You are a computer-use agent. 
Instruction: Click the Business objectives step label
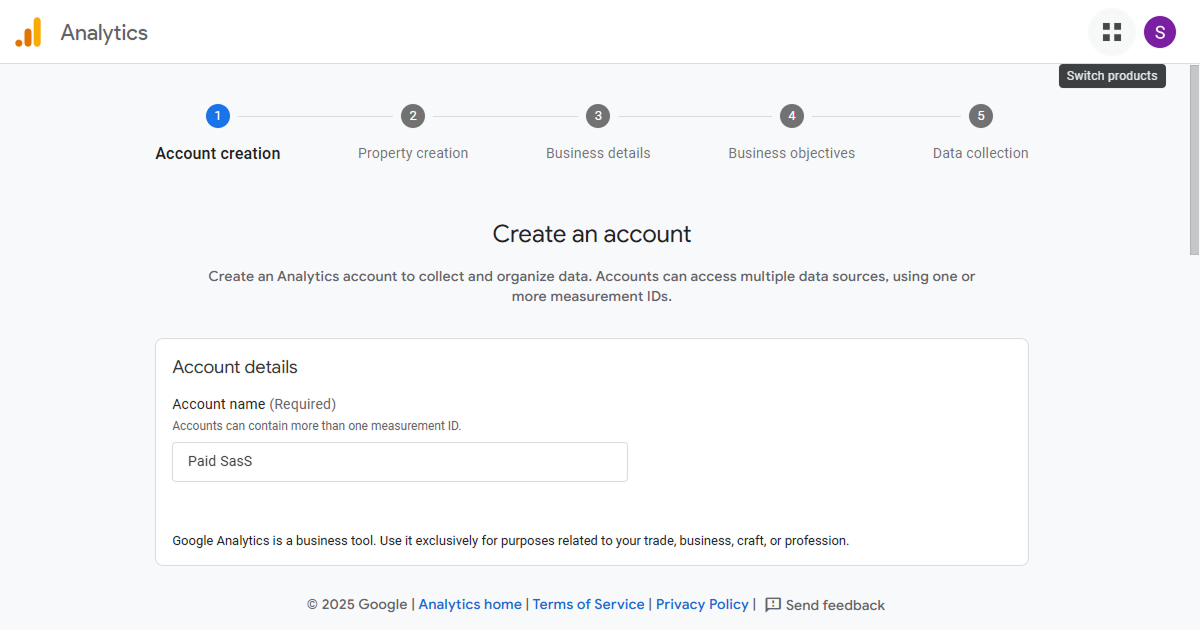791,152
